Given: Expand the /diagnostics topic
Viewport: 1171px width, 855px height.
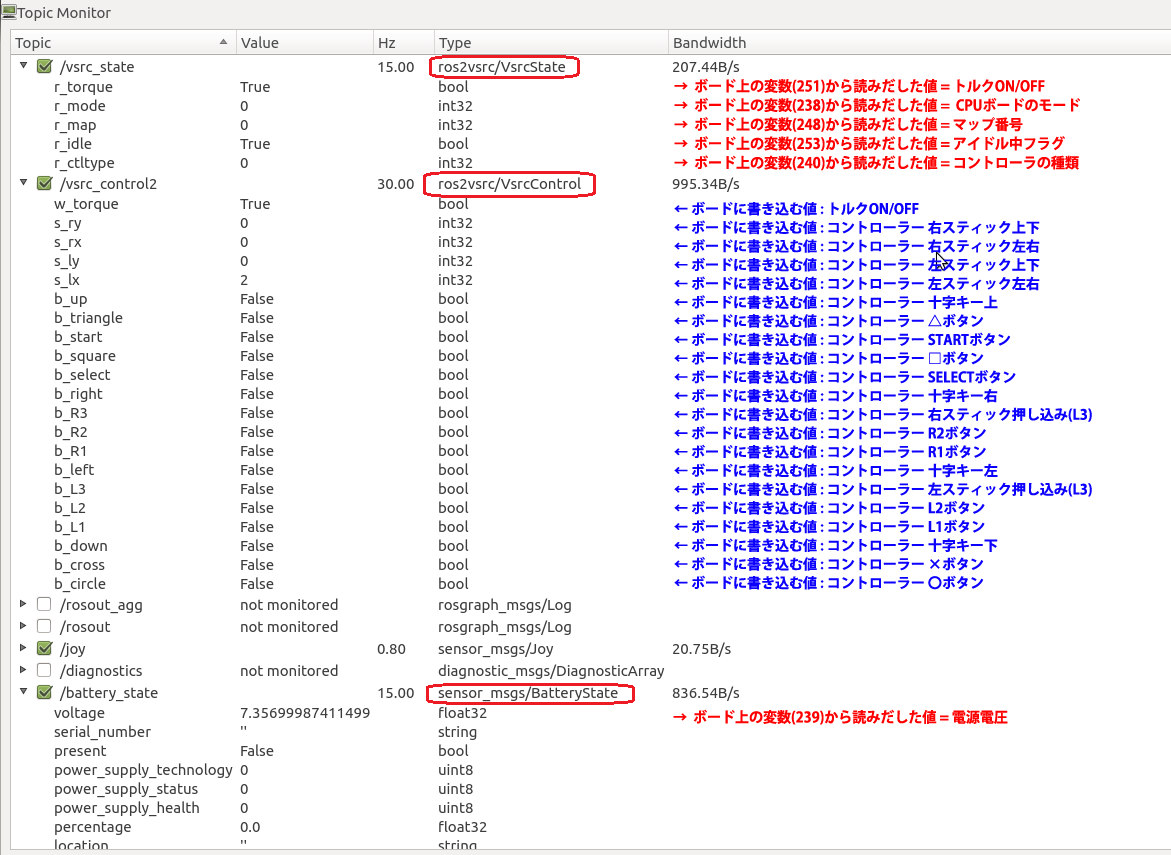Looking at the screenshot, I should click(23, 670).
